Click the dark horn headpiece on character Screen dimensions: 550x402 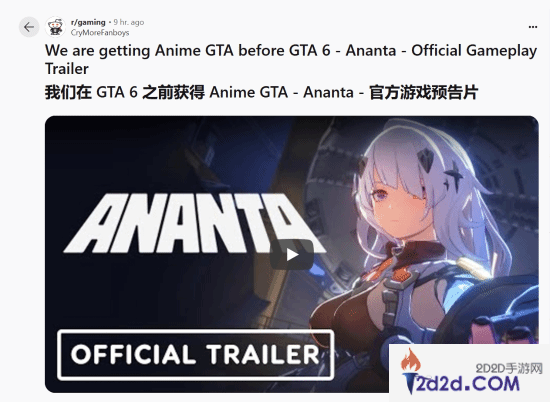425,160
